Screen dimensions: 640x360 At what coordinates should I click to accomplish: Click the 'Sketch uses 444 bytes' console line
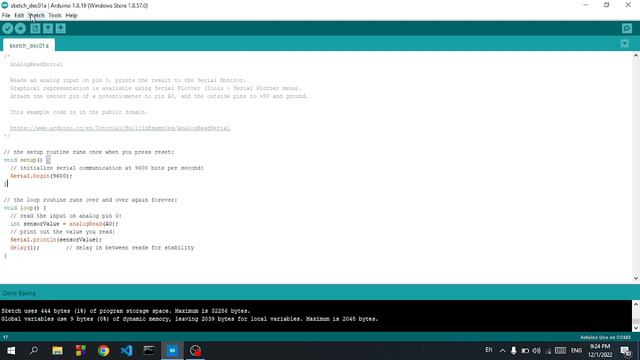(126, 311)
